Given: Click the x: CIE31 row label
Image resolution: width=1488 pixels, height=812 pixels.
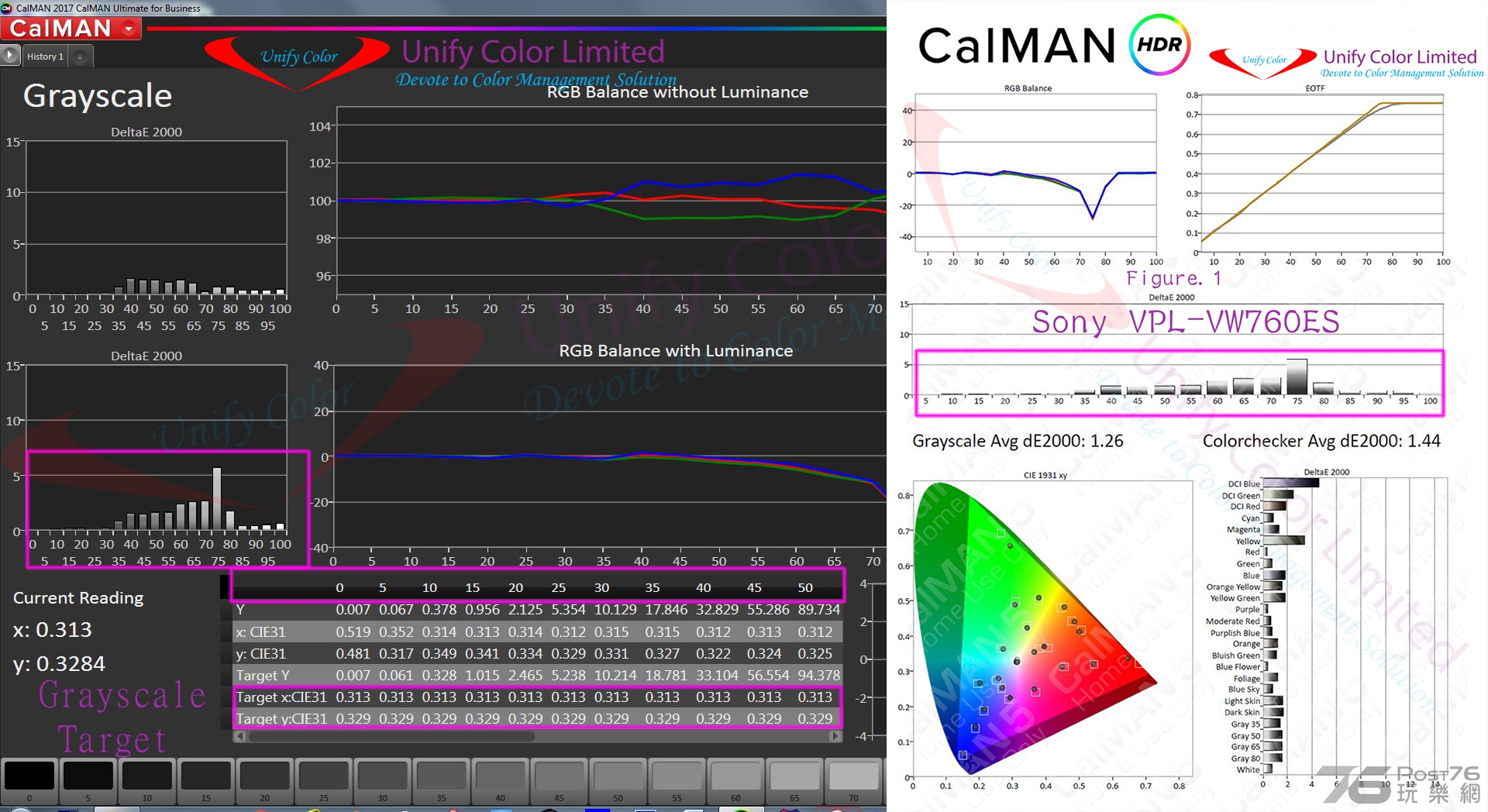Looking at the screenshot, I should (x=261, y=632).
